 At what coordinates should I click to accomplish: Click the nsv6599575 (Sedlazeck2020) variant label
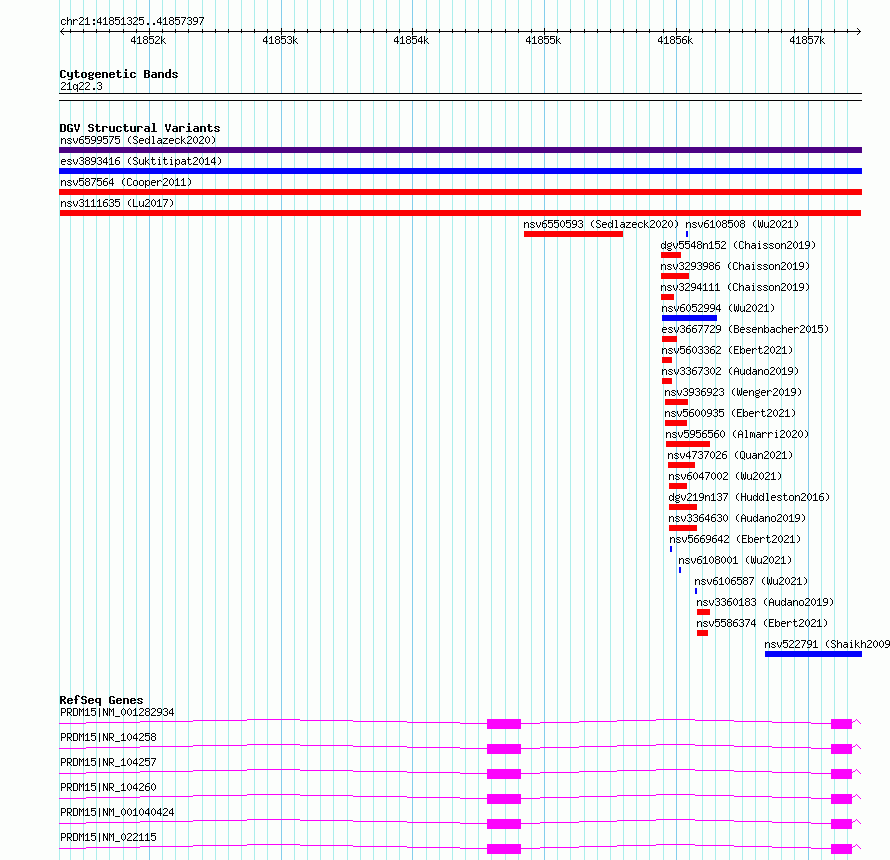tap(138, 140)
